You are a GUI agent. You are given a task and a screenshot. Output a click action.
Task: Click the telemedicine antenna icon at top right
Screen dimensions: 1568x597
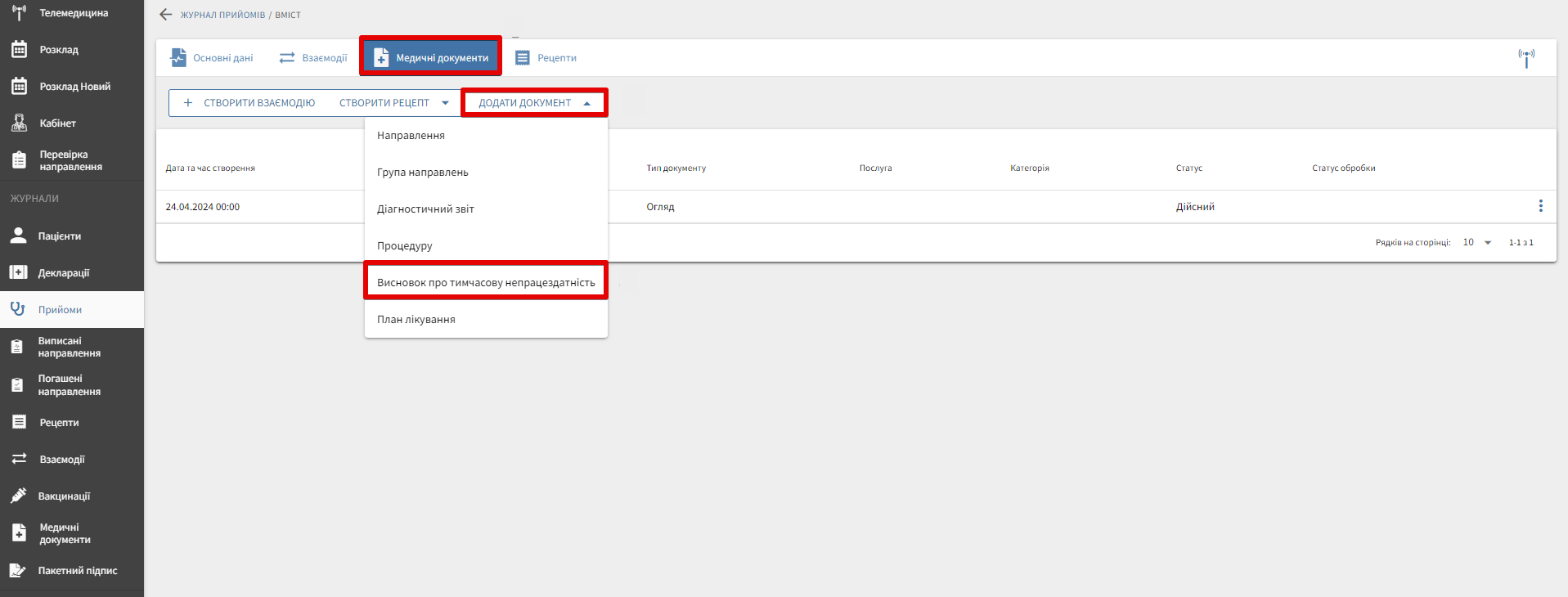coord(1525,58)
